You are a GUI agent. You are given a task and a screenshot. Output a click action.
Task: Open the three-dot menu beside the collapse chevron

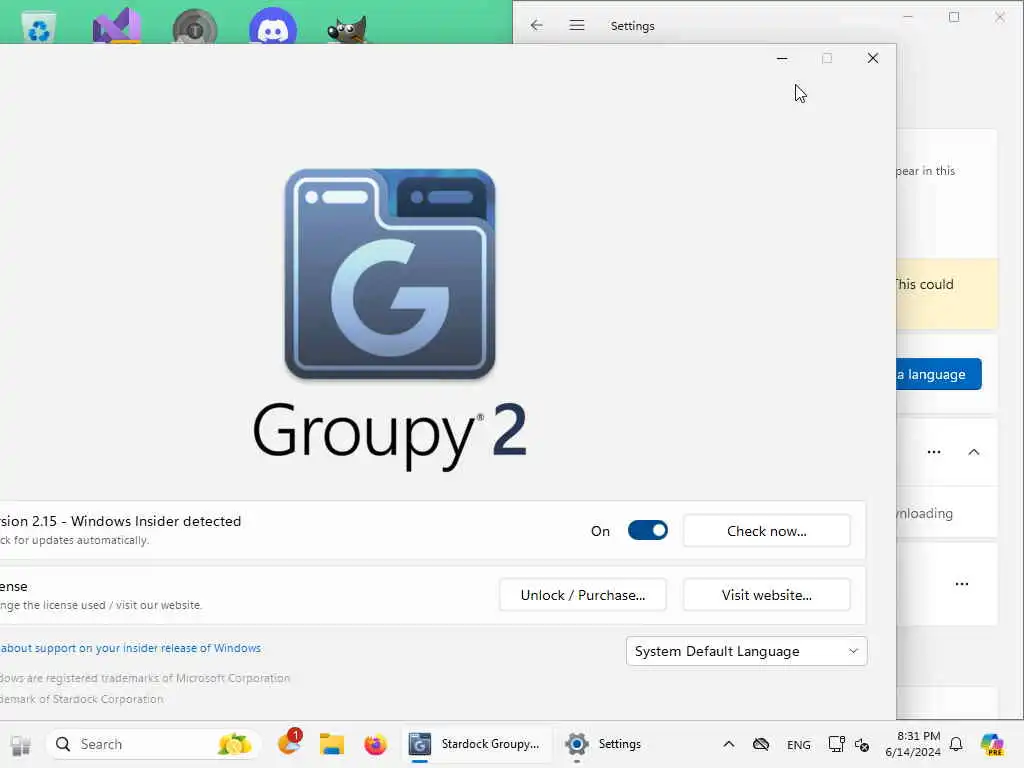pyautogui.click(x=934, y=452)
